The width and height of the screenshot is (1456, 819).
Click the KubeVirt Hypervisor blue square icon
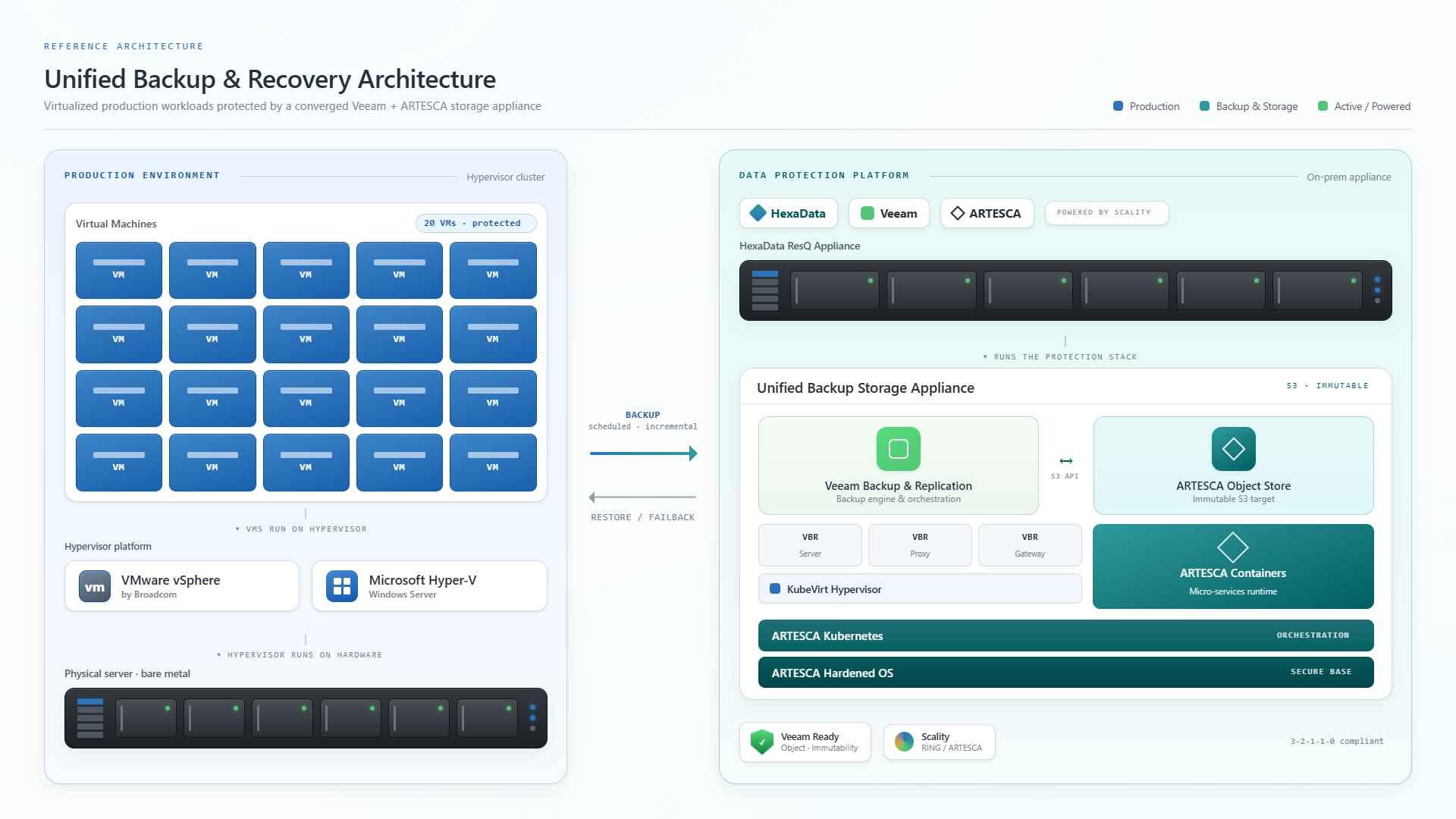pyautogui.click(x=775, y=588)
